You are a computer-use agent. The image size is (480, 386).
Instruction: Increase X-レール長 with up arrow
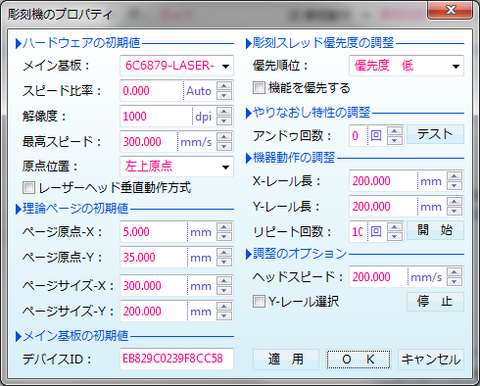[455, 176]
